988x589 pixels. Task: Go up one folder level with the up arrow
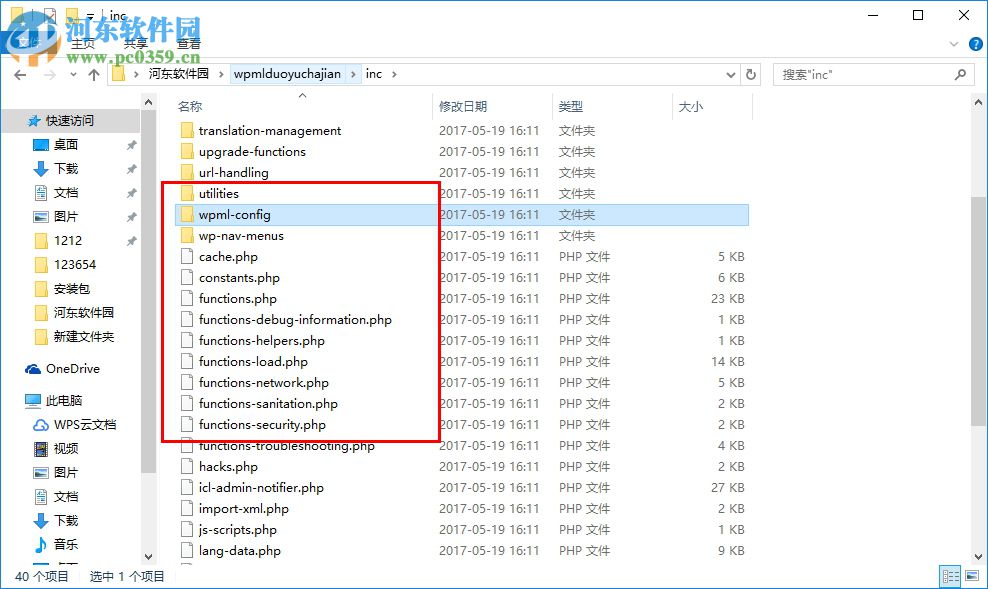click(93, 74)
